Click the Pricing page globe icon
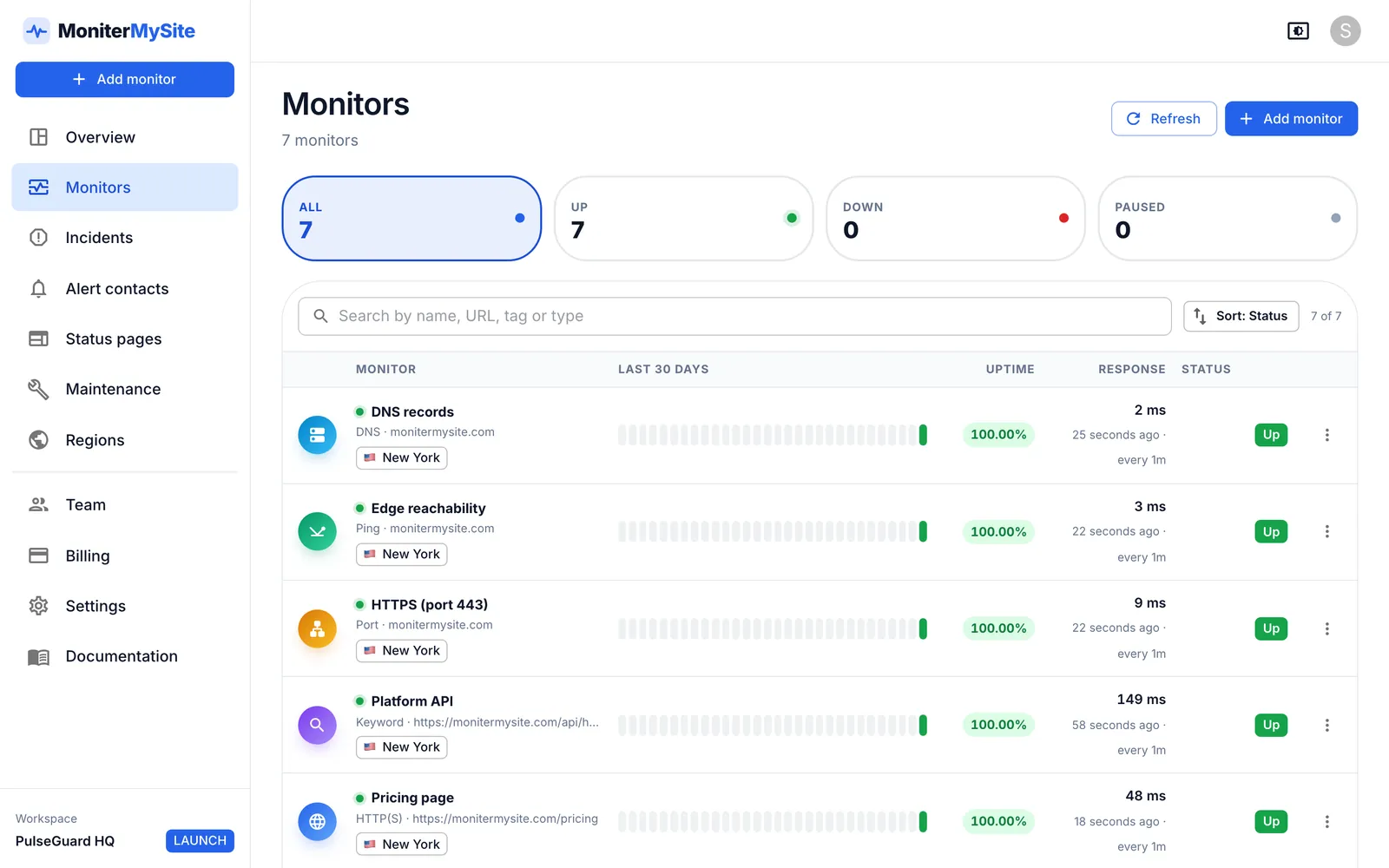This screenshot has width=1389, height=868. tap(317, 821)
